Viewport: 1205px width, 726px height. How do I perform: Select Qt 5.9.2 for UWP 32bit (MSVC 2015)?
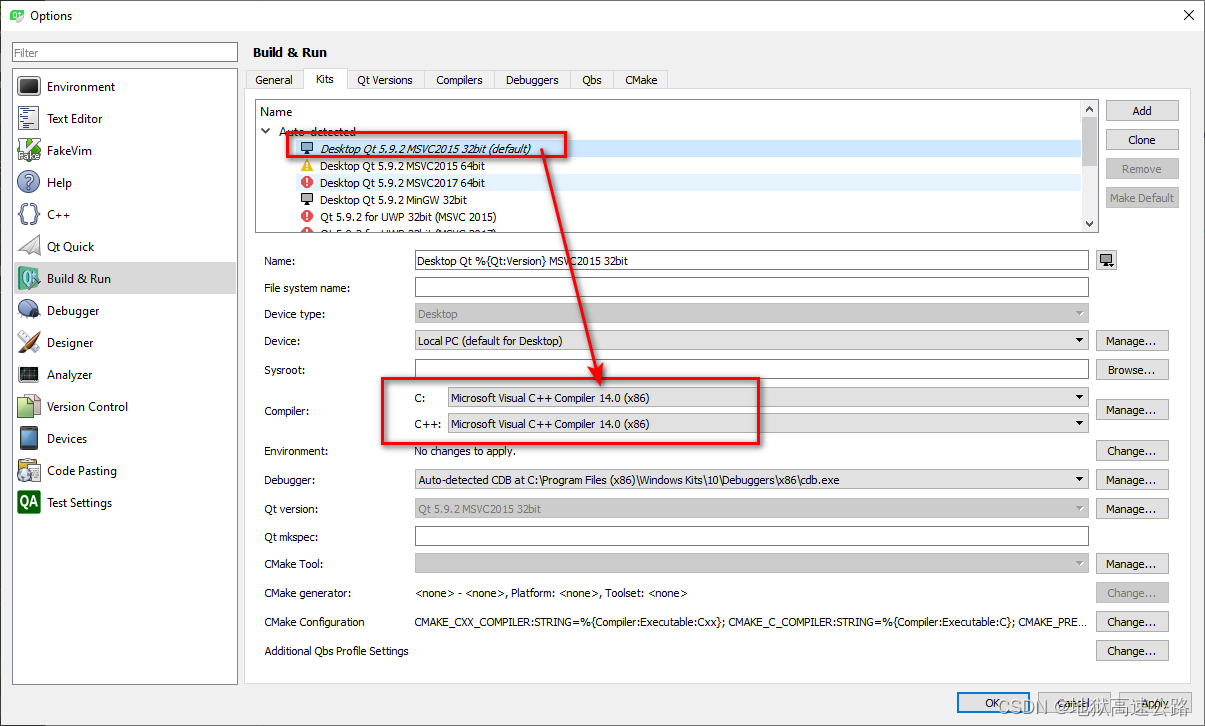click(x=408, y=217)
